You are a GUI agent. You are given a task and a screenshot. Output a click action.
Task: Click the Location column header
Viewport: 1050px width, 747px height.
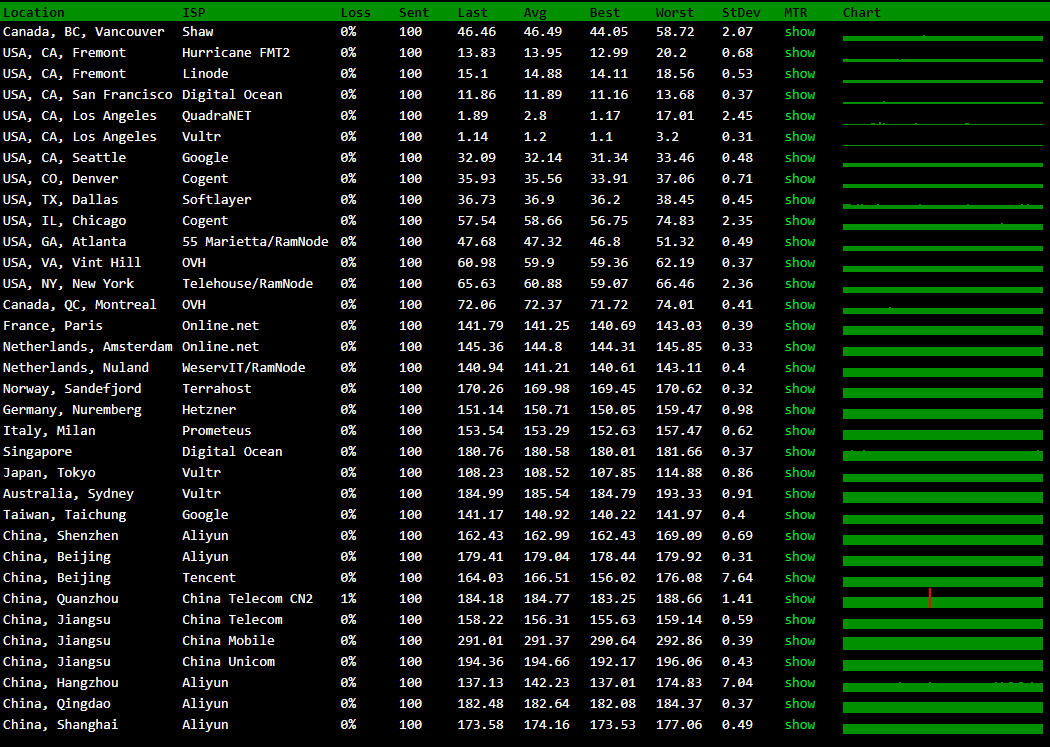[x=33, y=13]
